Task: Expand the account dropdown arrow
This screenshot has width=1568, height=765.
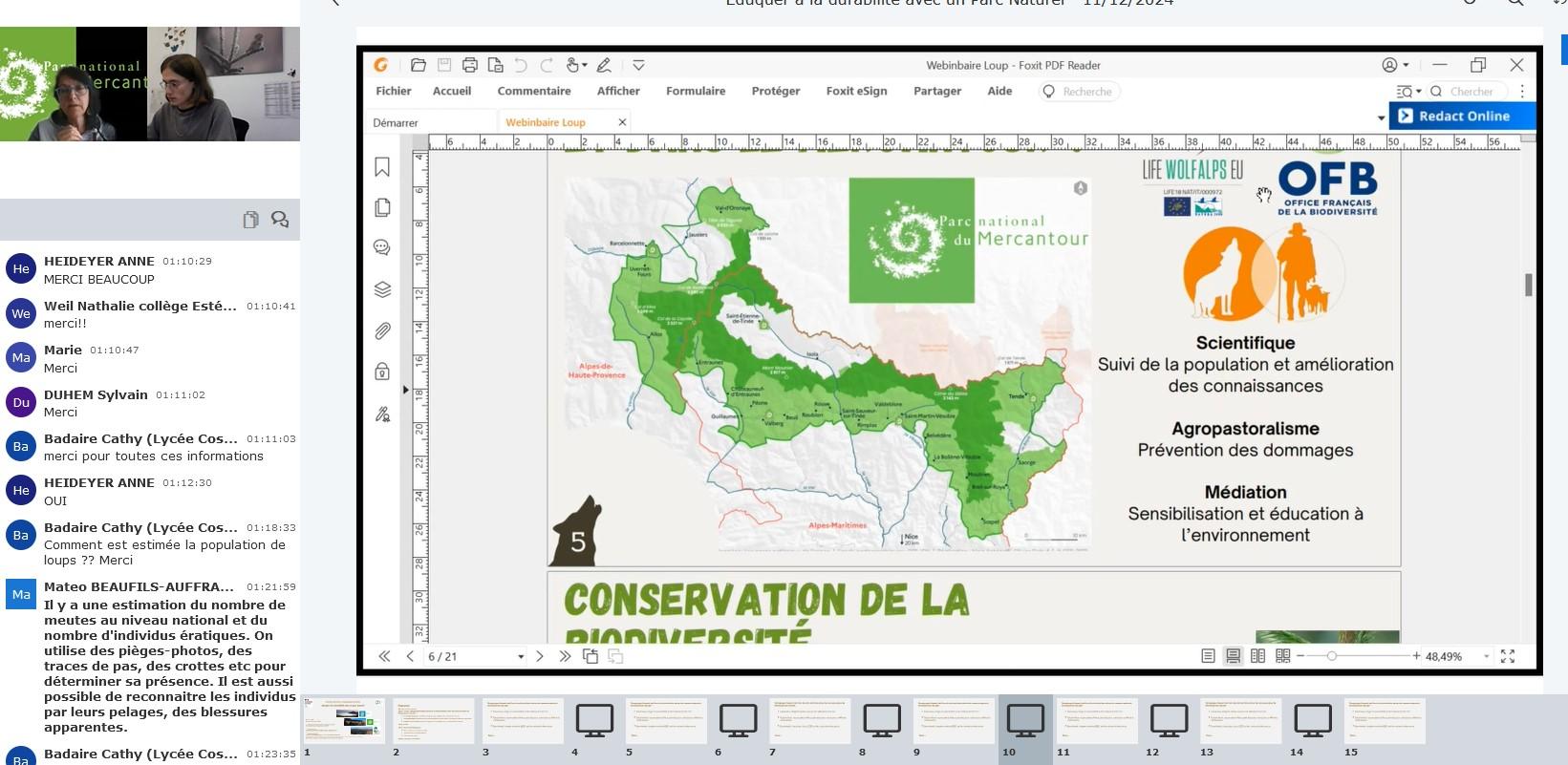Action: 1406,66
